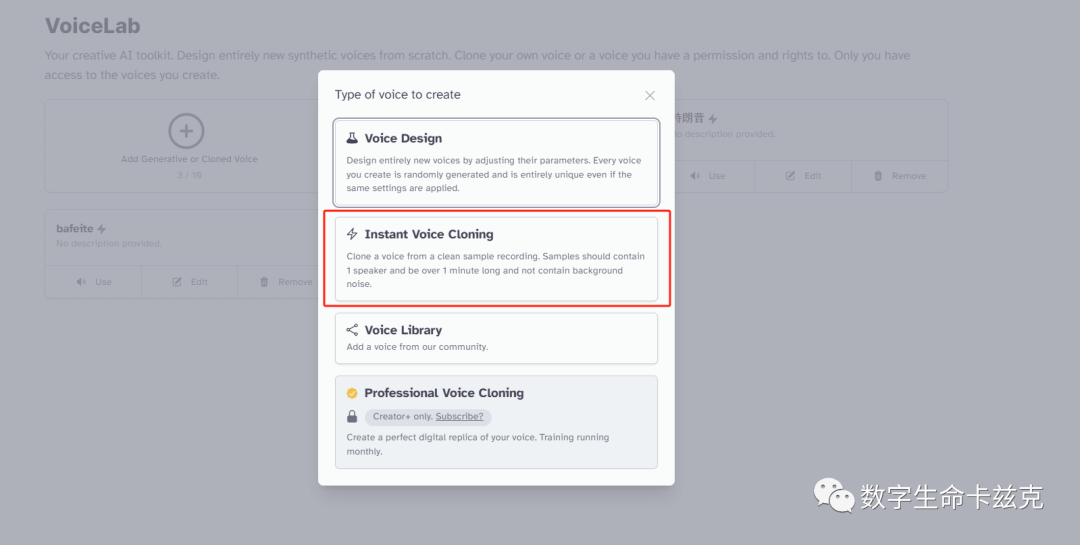Click the Creator+ only badge
Image resolution: width=1080 pixels, height=545 pixels.
[428, 416]
